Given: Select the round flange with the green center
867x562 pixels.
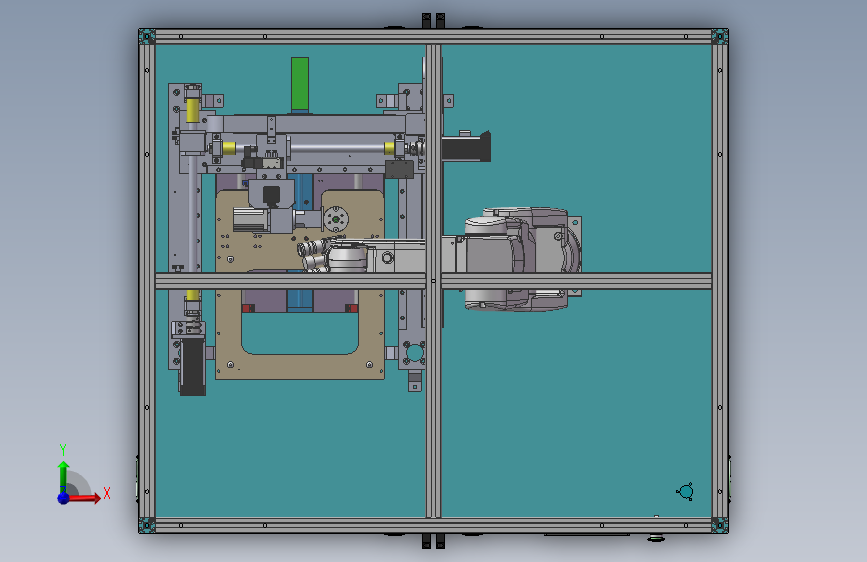Looking at the screenshot, I should pyautogui.click(x=336, y=219).
